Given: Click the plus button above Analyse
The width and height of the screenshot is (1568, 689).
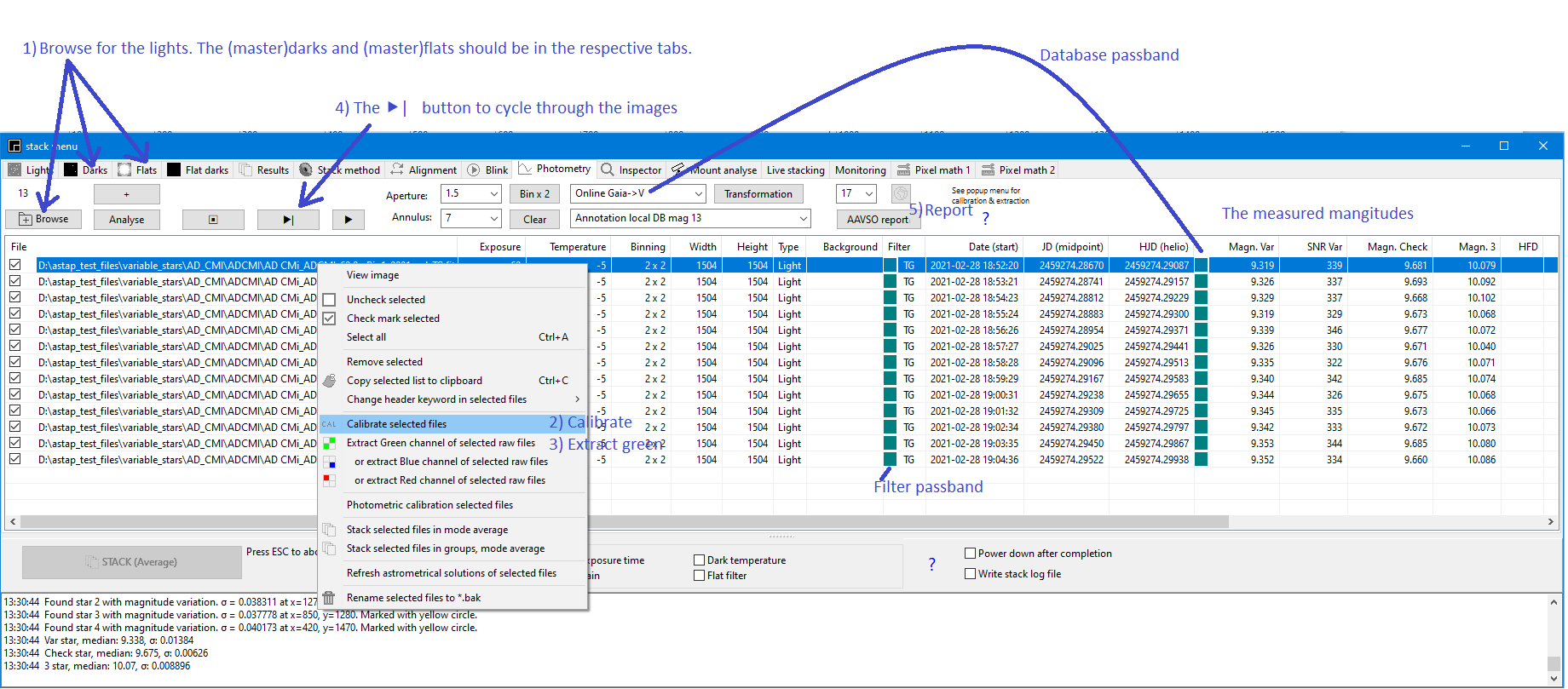Looking at the screenshot, I should [x=126, y=194].
